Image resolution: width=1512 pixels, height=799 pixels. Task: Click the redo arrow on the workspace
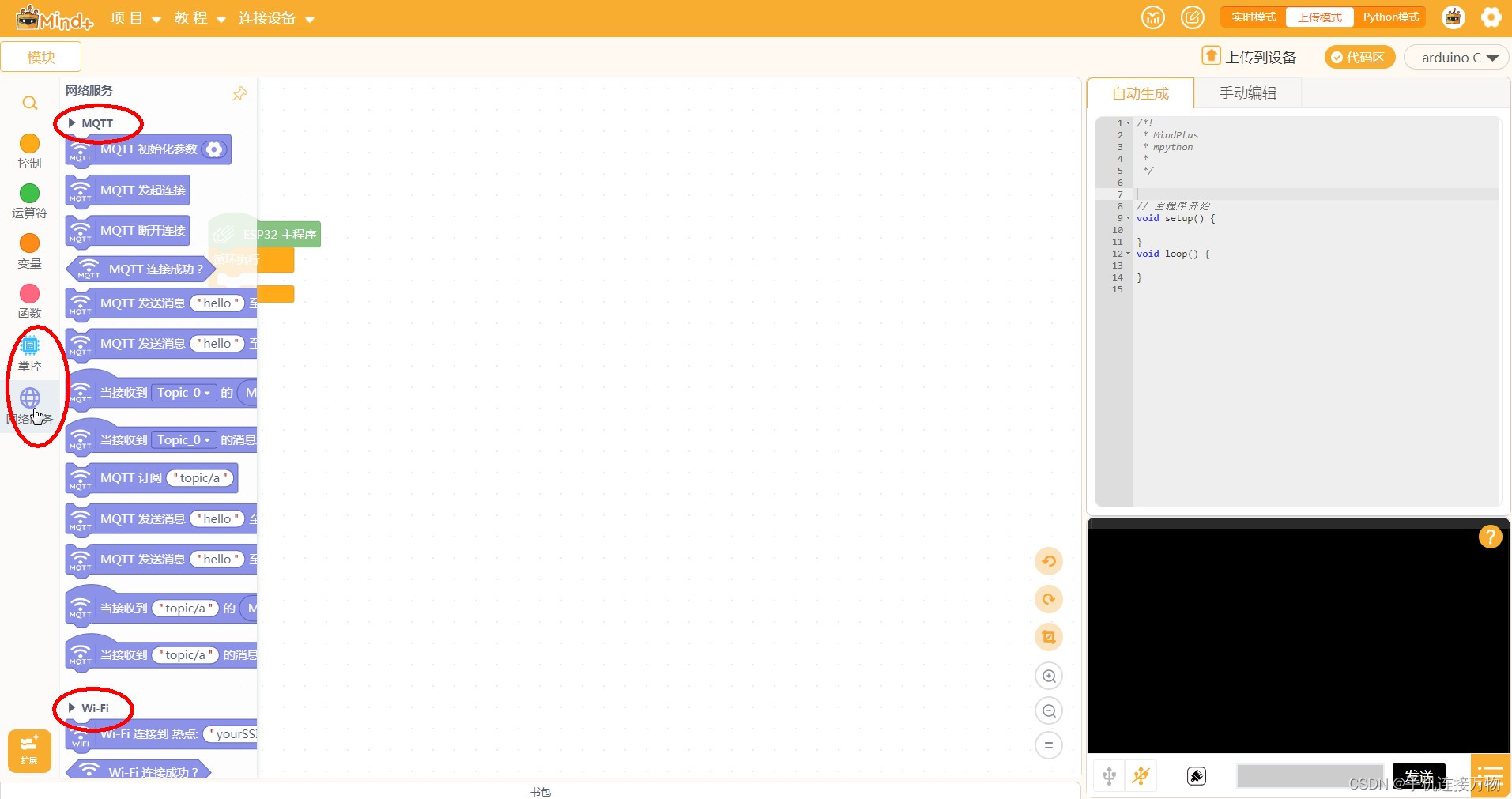click(1048, 599)
